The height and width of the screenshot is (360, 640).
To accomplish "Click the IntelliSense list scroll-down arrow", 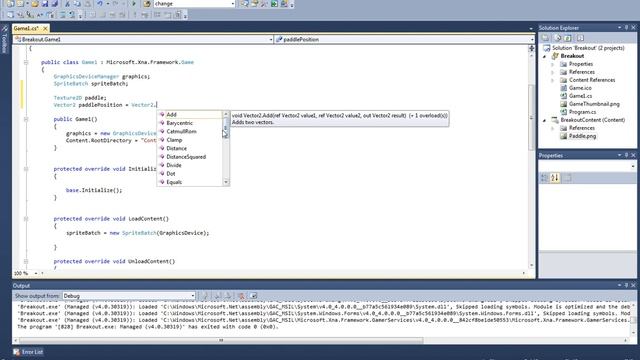I will pos(226,182).
